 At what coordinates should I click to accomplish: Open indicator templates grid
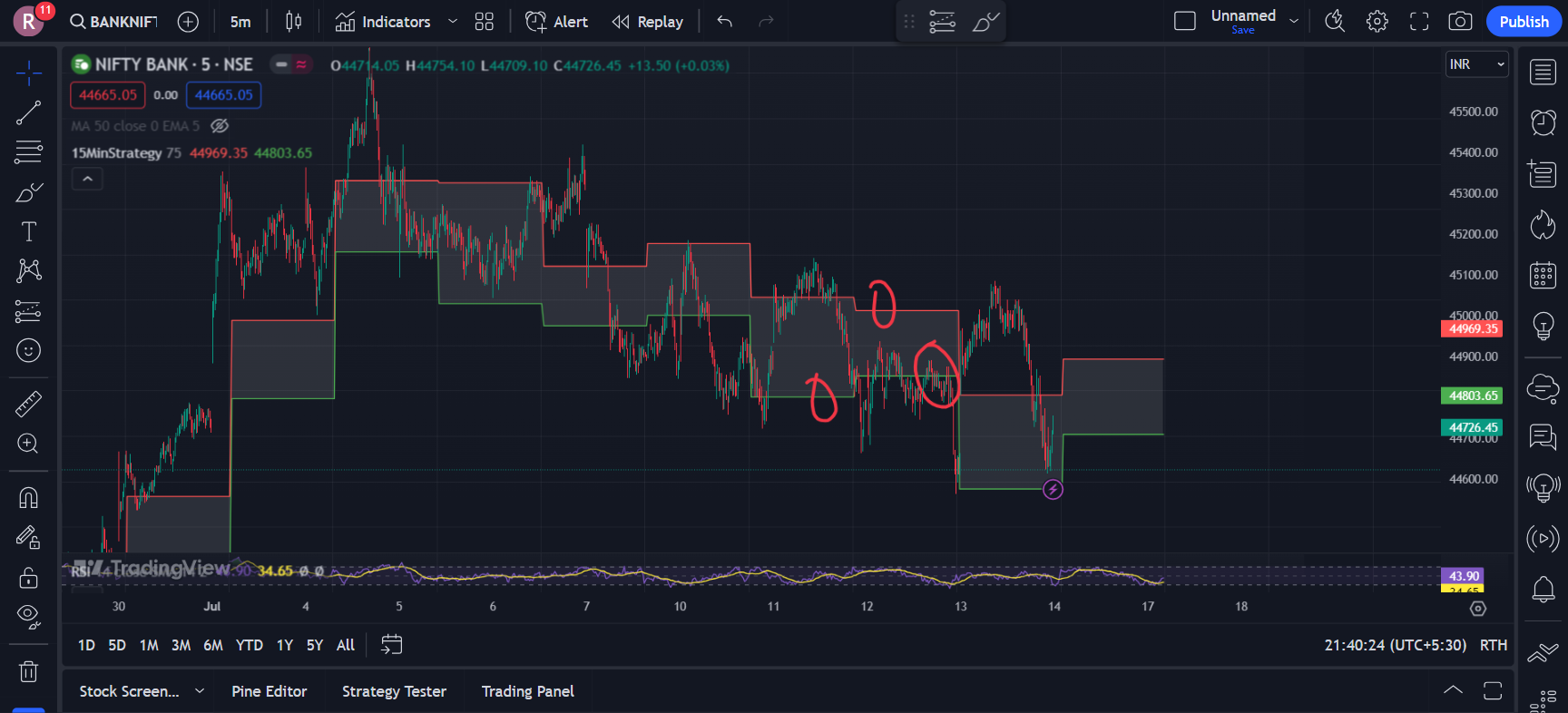pos(485,22)
